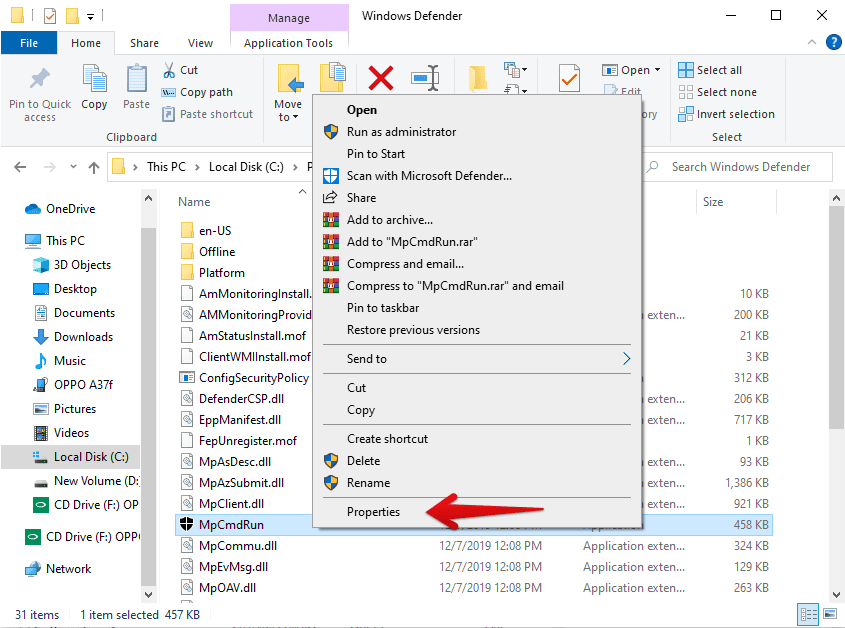Switch to the Large icons view in the status bar
Viewport: 845px width, 628px height.
(x=830, y=615)
